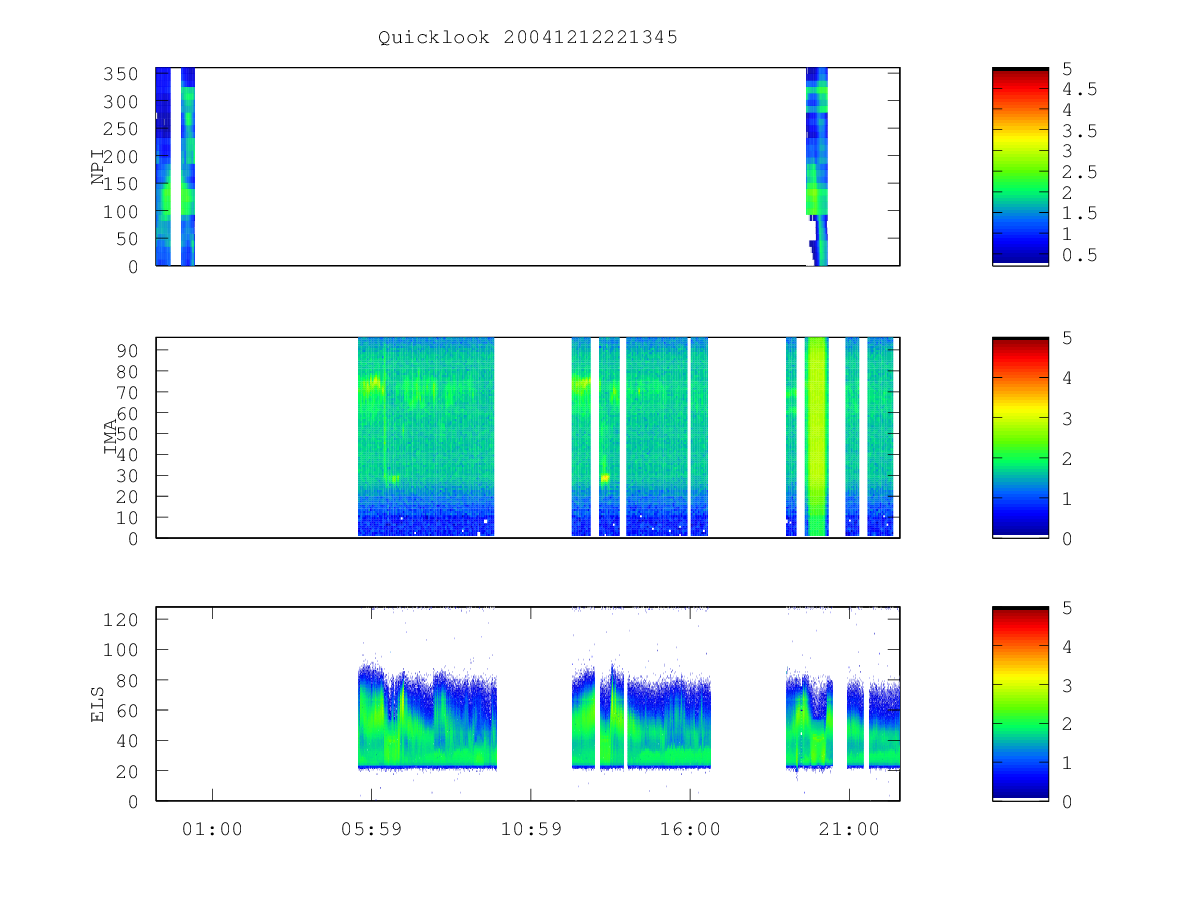Click the 120 tick on ELS axis

coord(123,619)
